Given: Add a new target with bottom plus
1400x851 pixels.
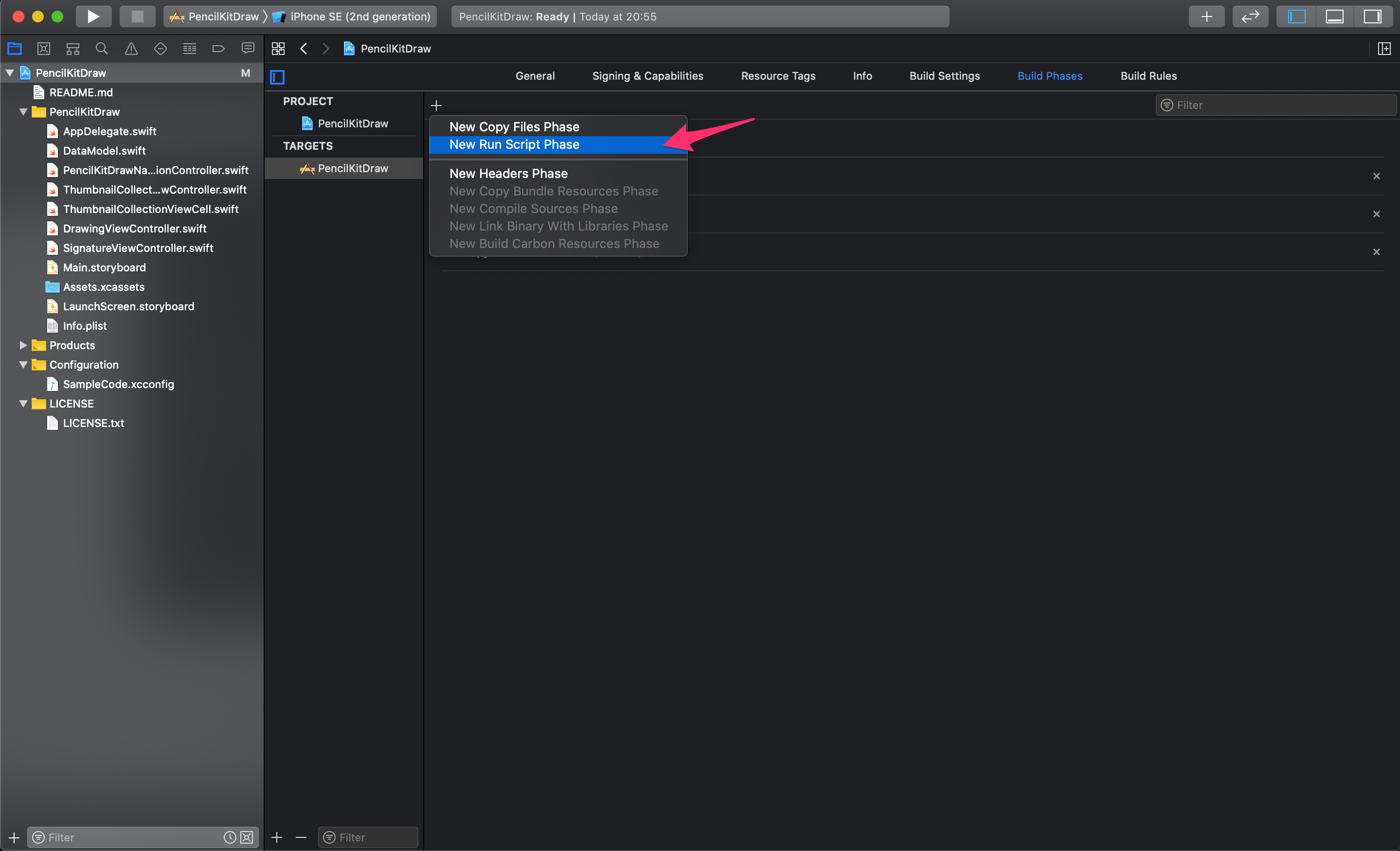Looking at the screenshot, I should [277, 837].
